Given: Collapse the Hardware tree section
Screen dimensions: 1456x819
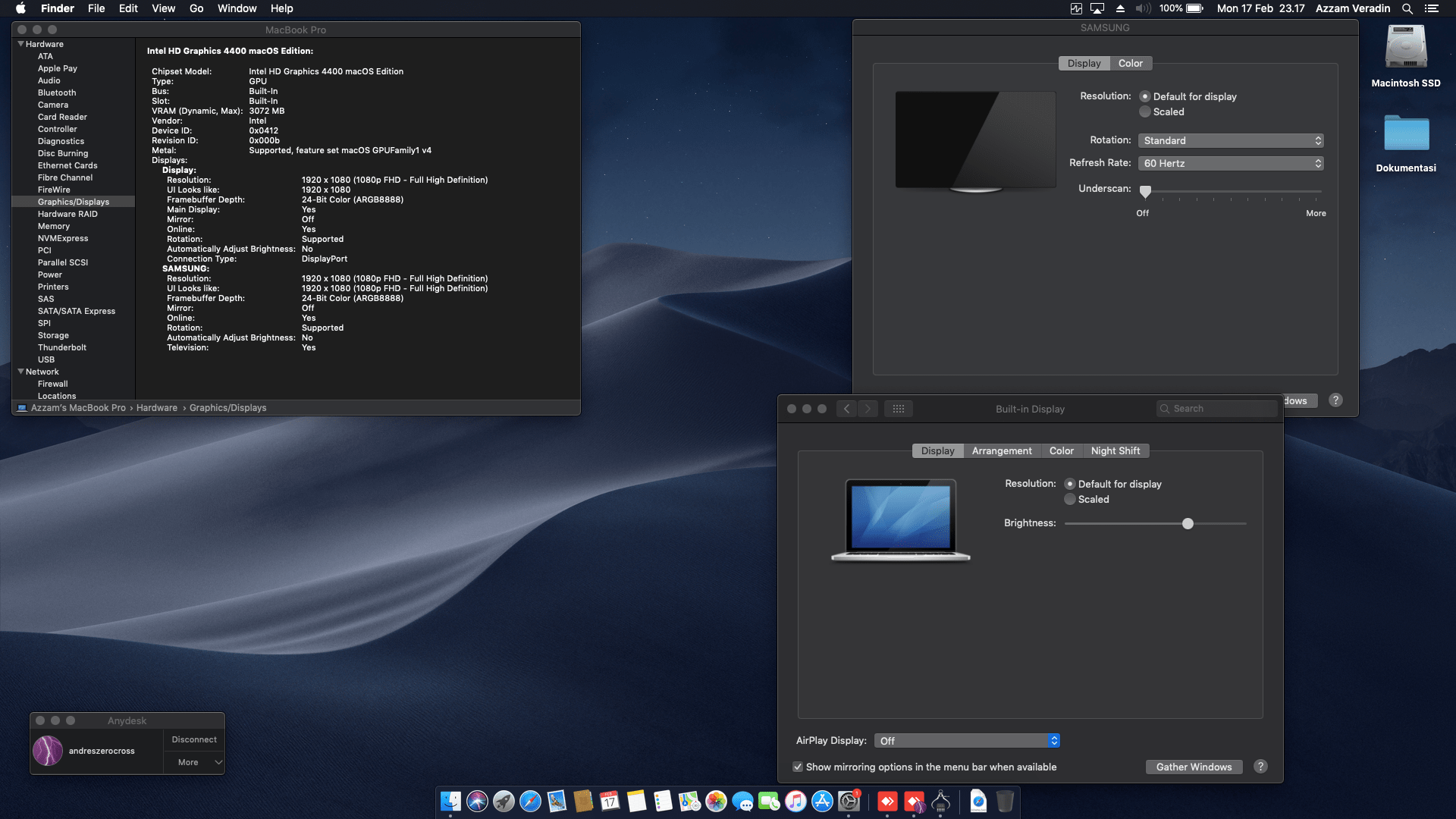Looking at the screenshot, I should pyautogui.click(x=21, y=44).
